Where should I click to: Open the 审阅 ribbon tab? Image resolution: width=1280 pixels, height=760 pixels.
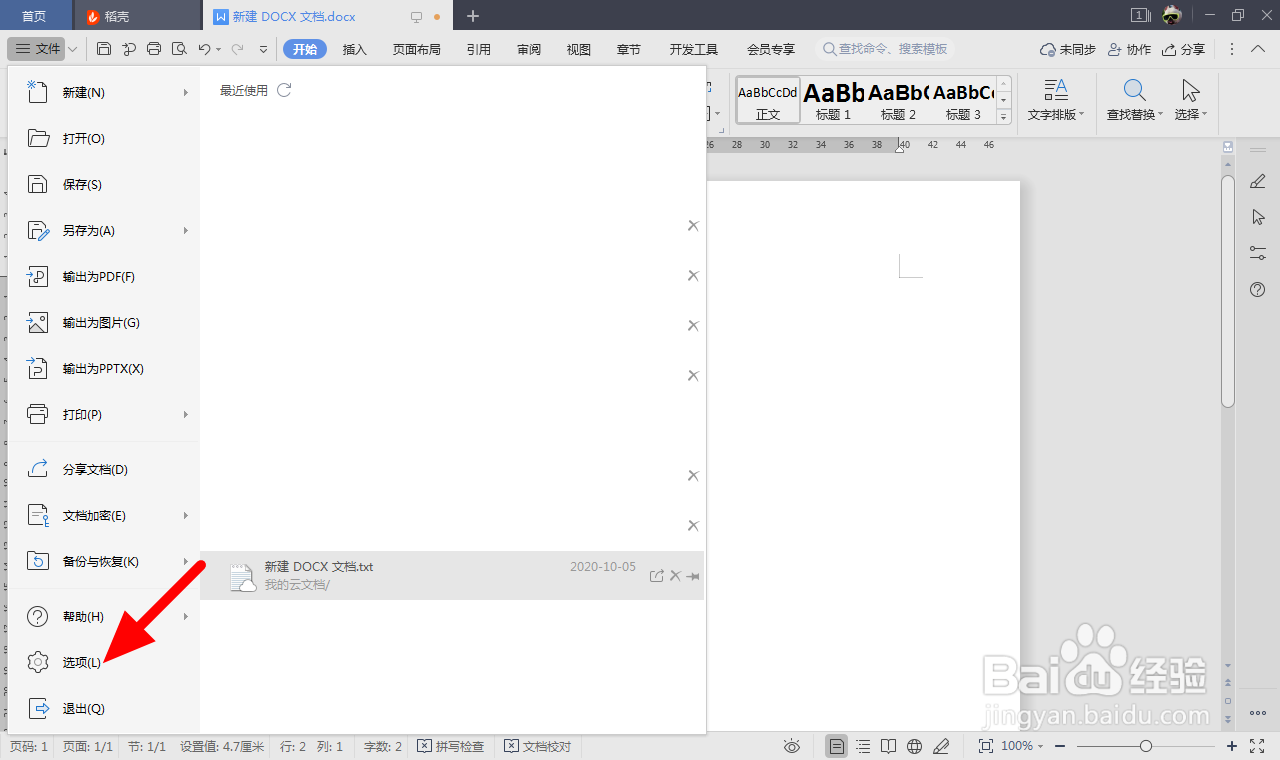coord(529,49)
